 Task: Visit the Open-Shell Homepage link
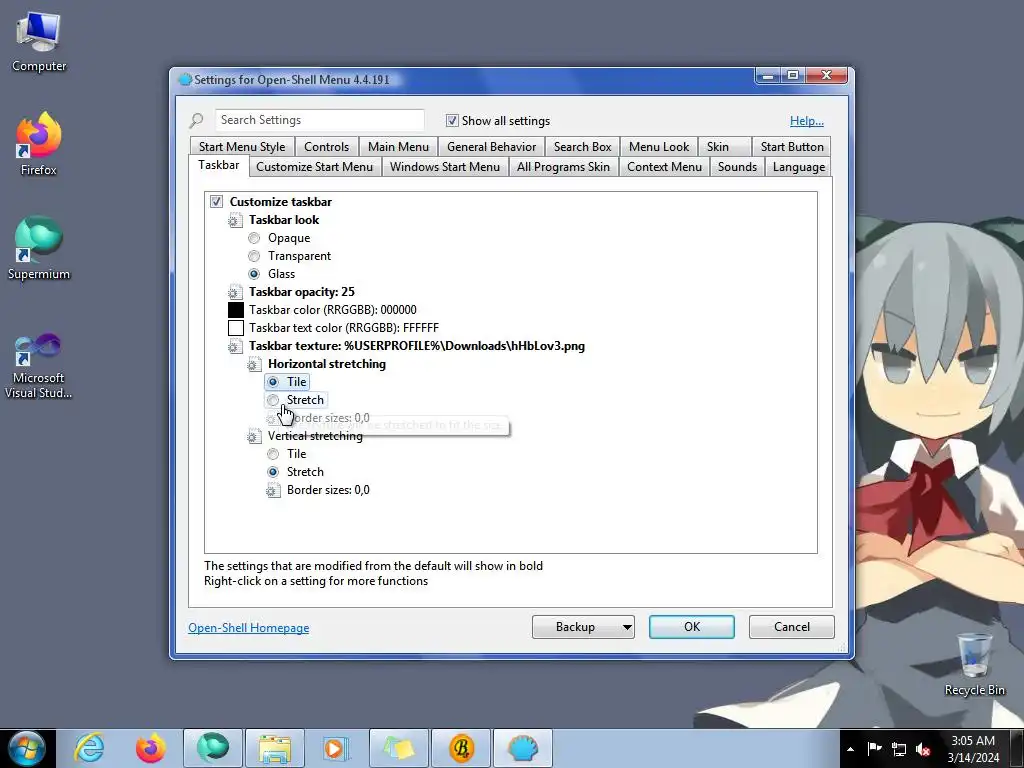[x=249, y=628]
